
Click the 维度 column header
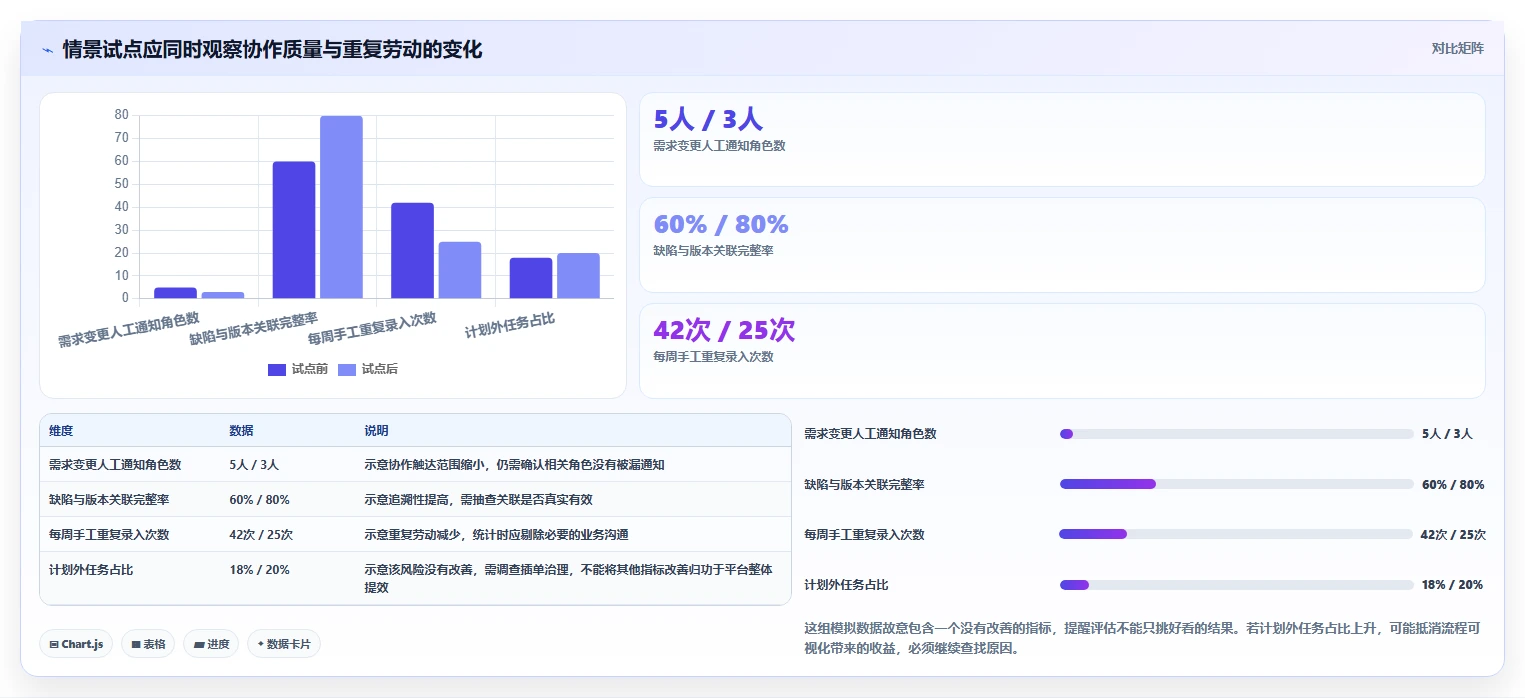coord(61,431)
